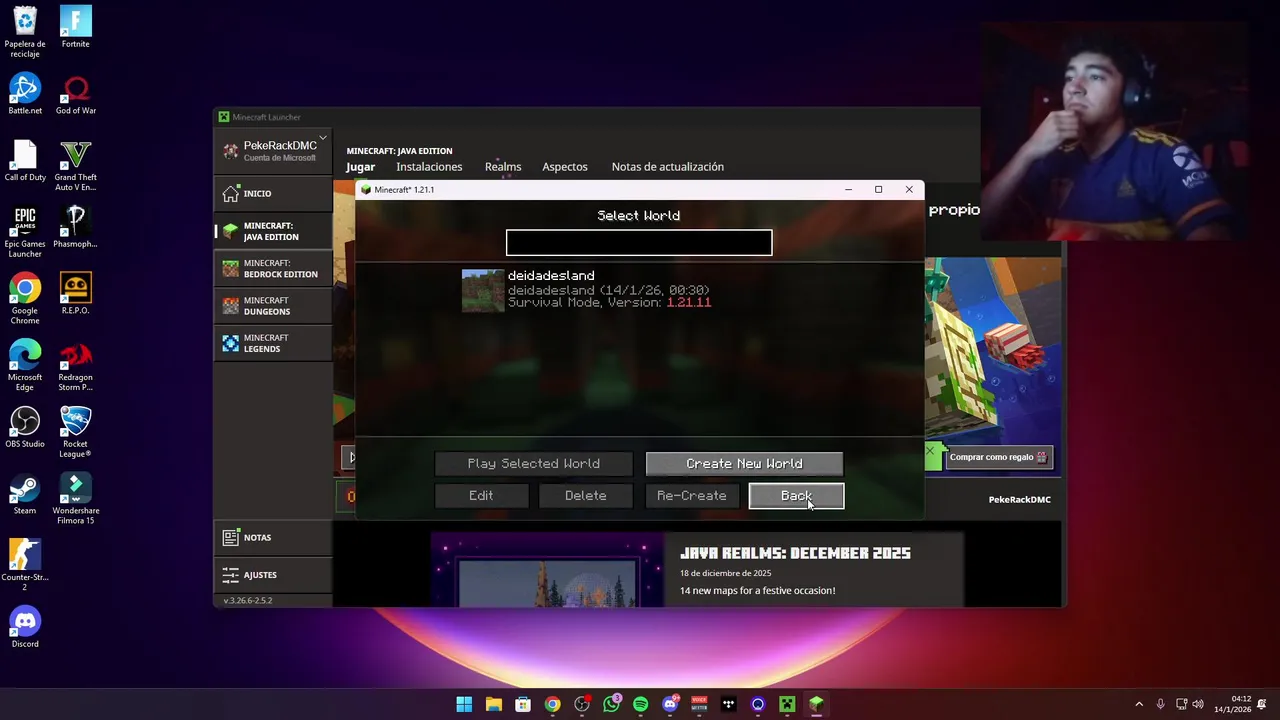Select Minecraft: Bedrock Edition in the sidebar
This screenshot has height=720, width=1280.
[x=273, y=268]
